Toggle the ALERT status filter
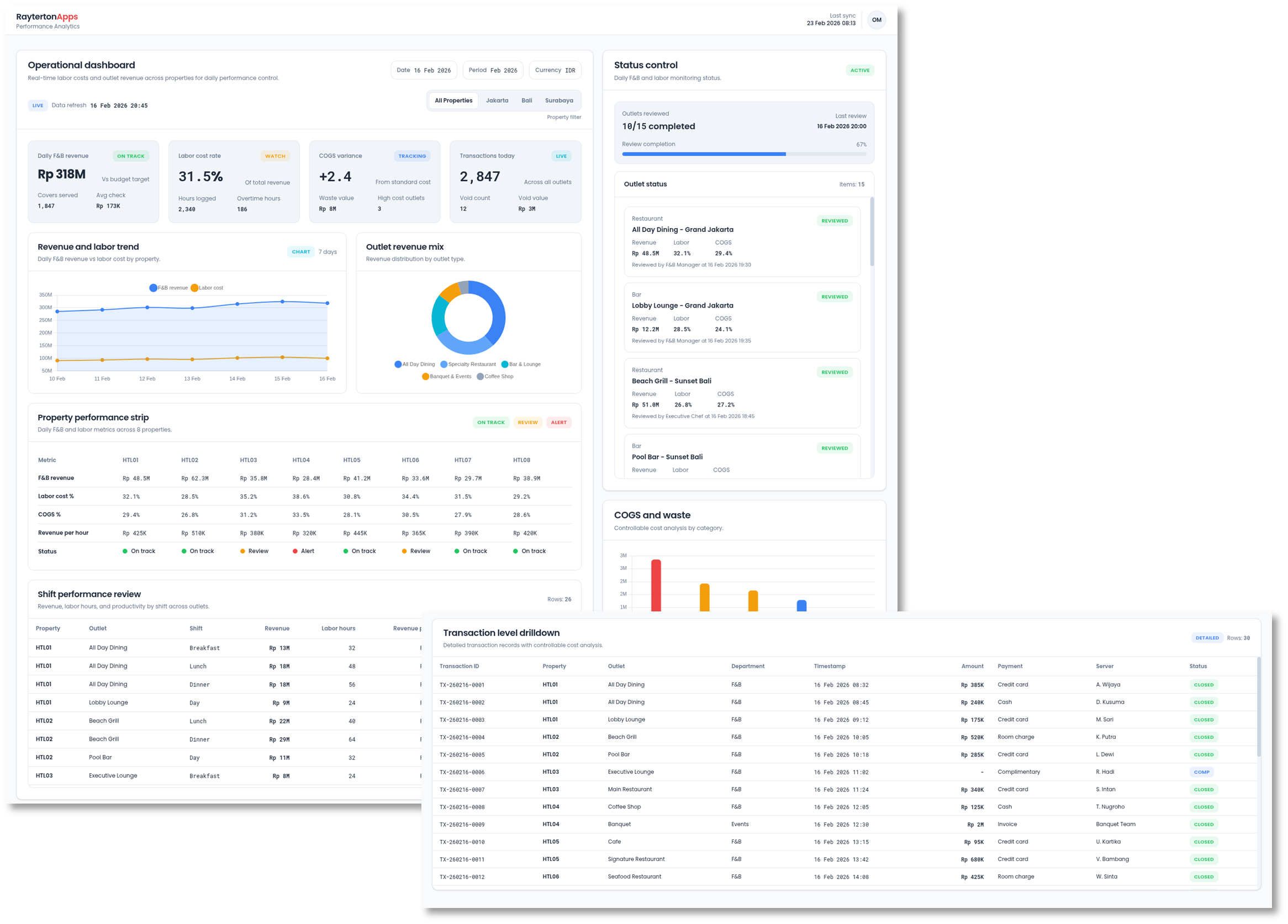Viewport: 1288px width, 924px height. point(559,422)
